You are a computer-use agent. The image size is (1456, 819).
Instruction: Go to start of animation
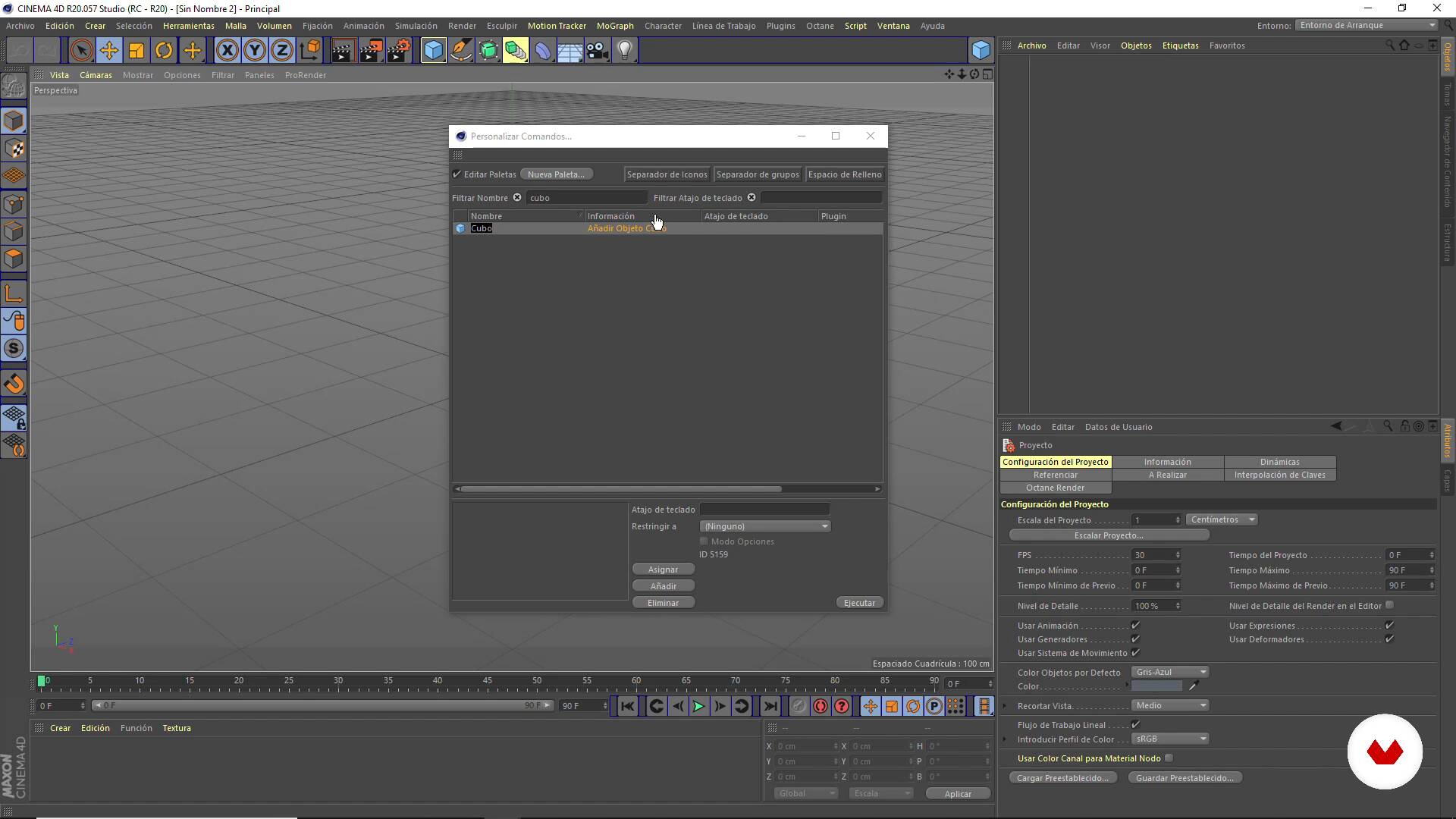point(627,706)
